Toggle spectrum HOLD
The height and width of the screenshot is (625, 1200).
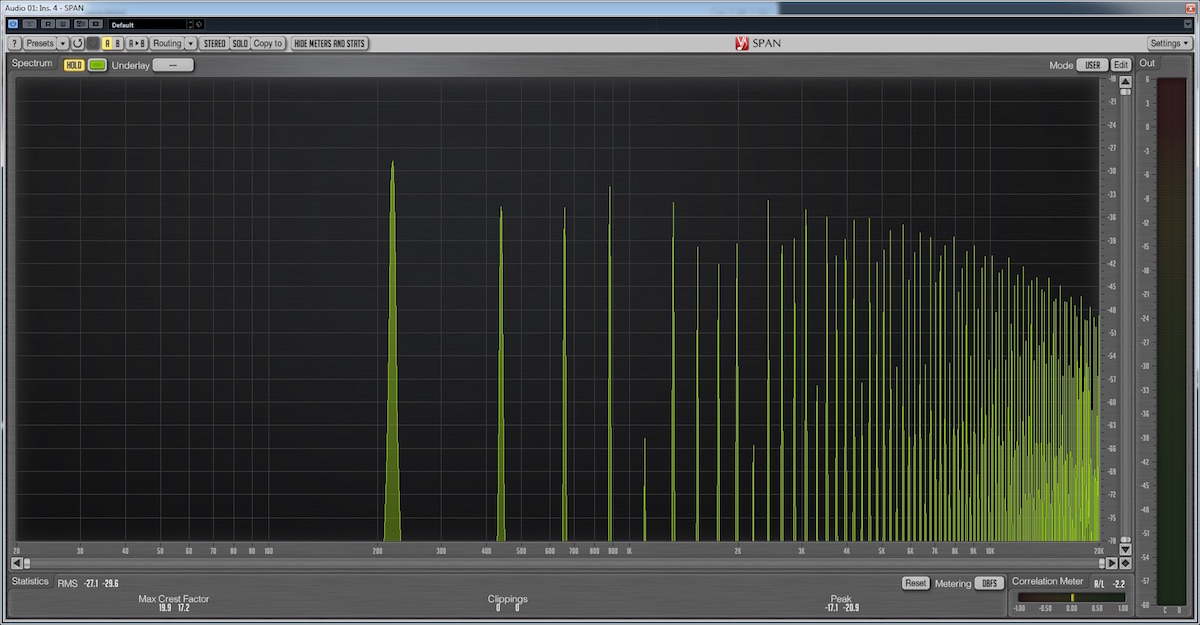(74, 65)
